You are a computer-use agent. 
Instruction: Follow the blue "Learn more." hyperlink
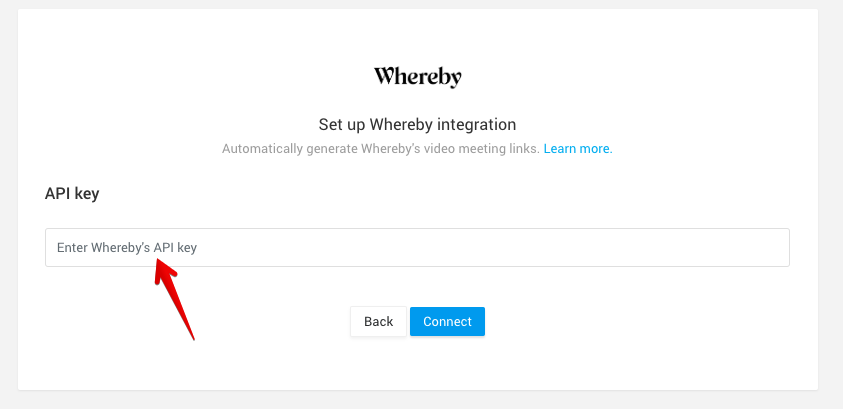(578, 149)
